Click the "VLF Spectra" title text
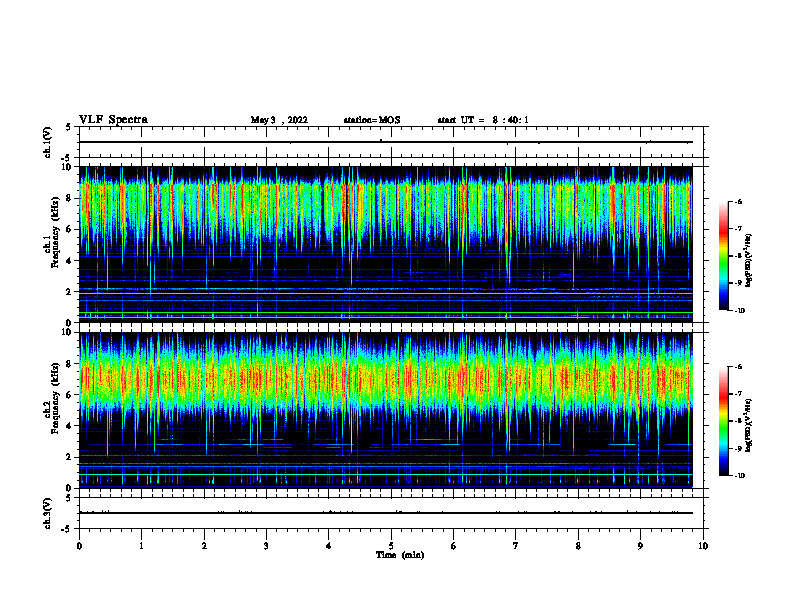This screenshot has width=792, height=612. click(x=113, y=120)
